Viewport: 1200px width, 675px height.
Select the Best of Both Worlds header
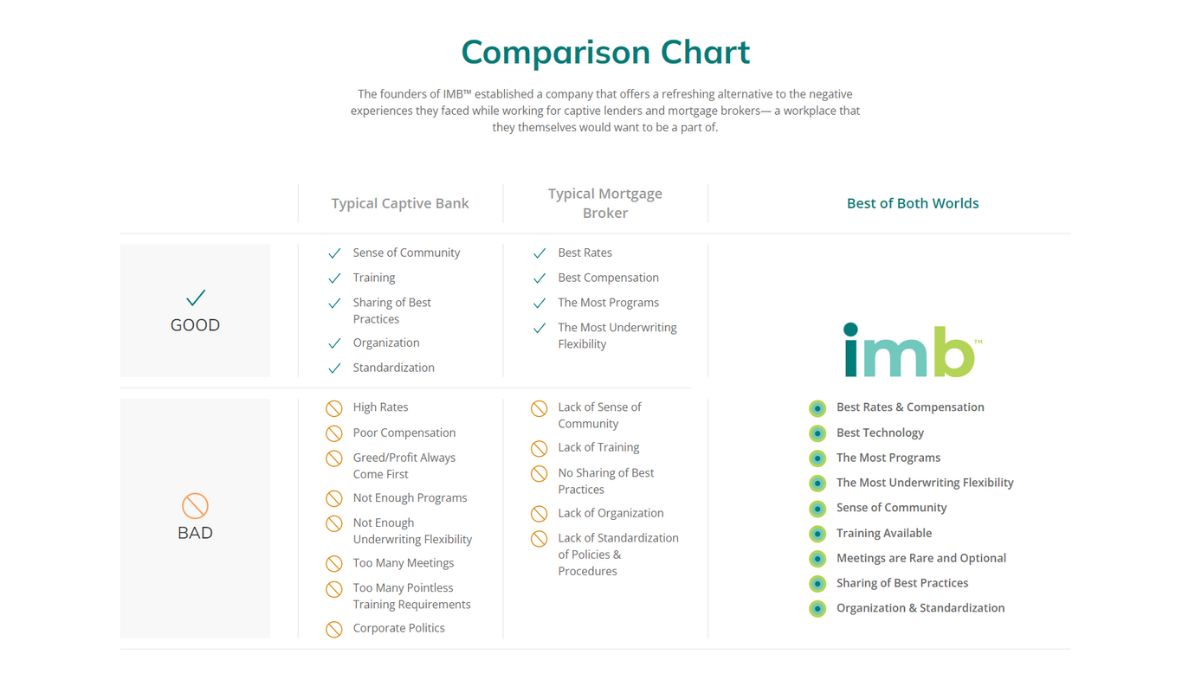click(x=912, y=203)
